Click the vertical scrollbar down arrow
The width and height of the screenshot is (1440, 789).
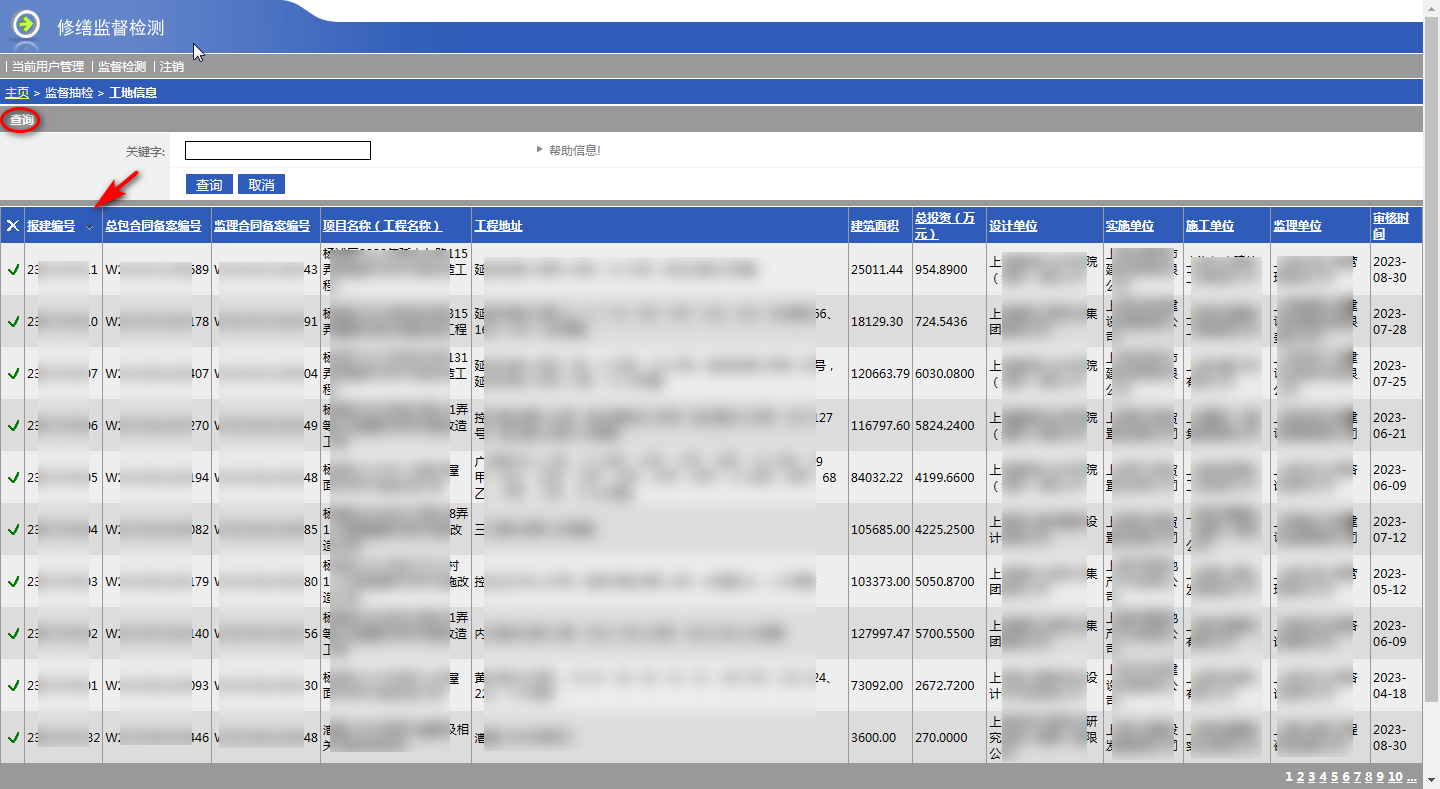point(1431,780)
